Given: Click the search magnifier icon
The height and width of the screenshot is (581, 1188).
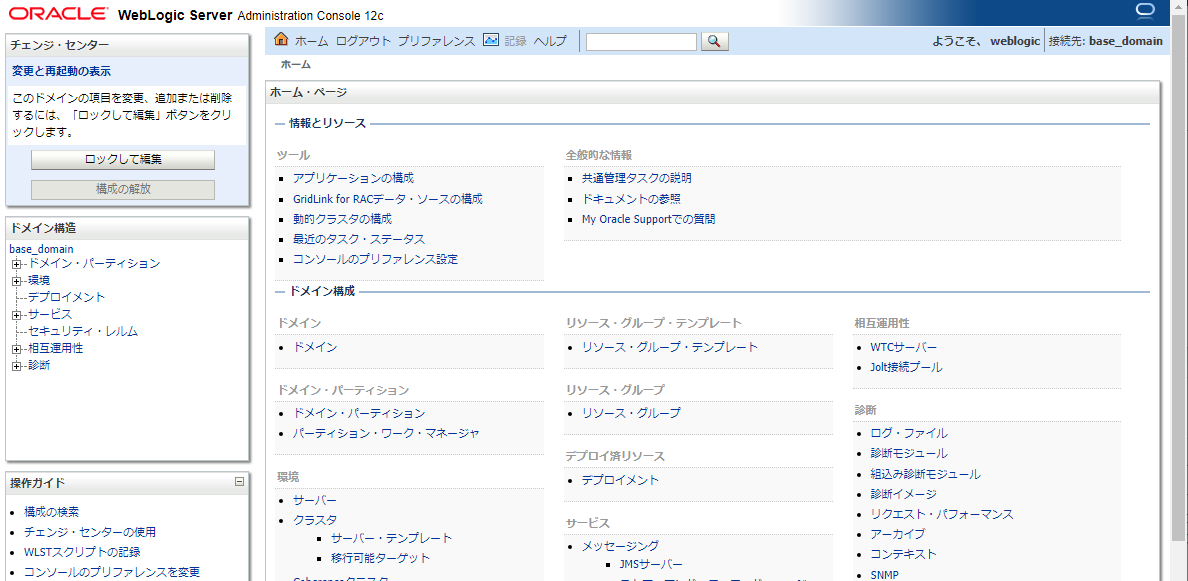Looking at the screenshot, I should (713, 42).
